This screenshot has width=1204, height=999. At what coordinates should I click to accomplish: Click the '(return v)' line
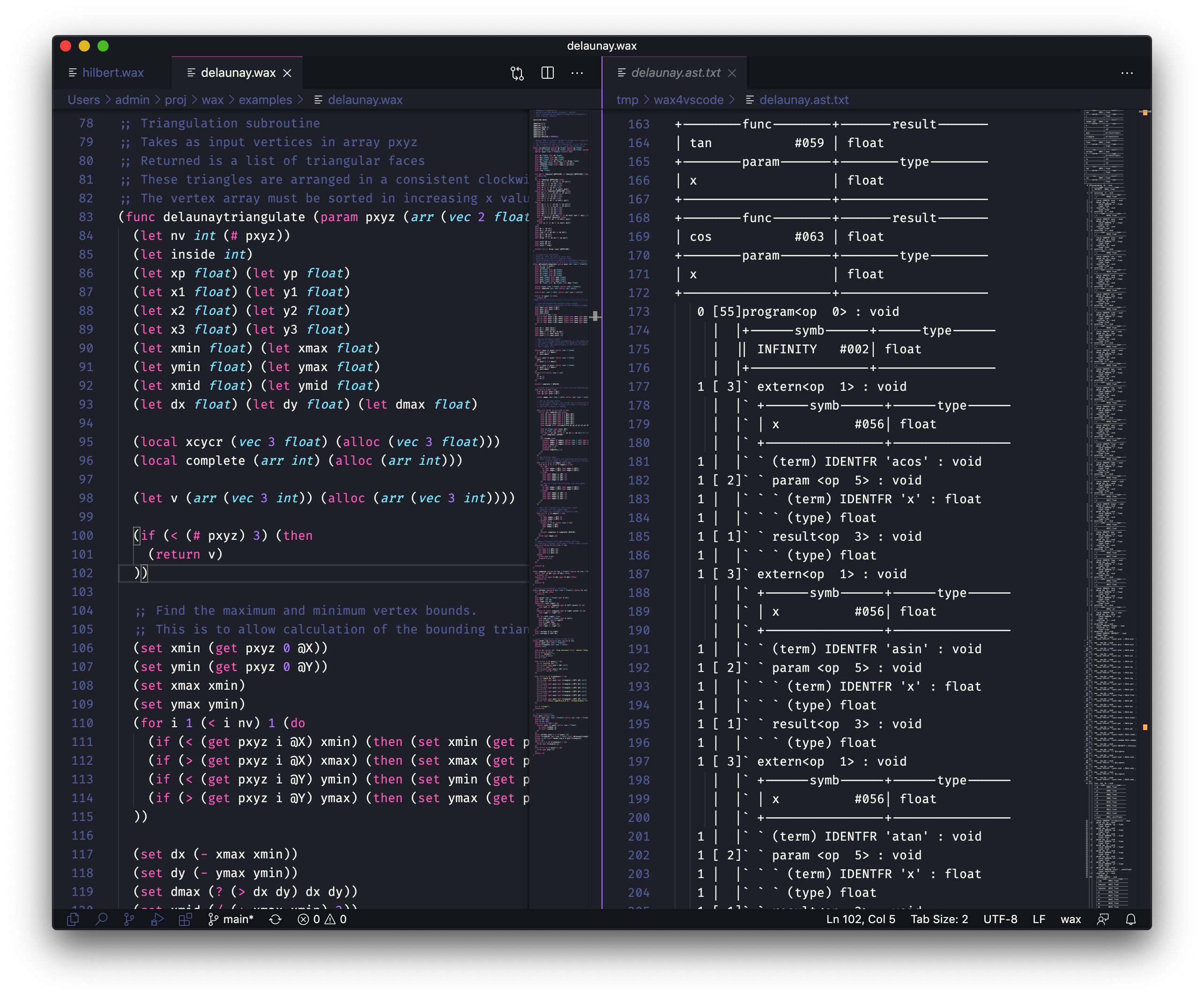pyautogui.click(x=185, y=554)
